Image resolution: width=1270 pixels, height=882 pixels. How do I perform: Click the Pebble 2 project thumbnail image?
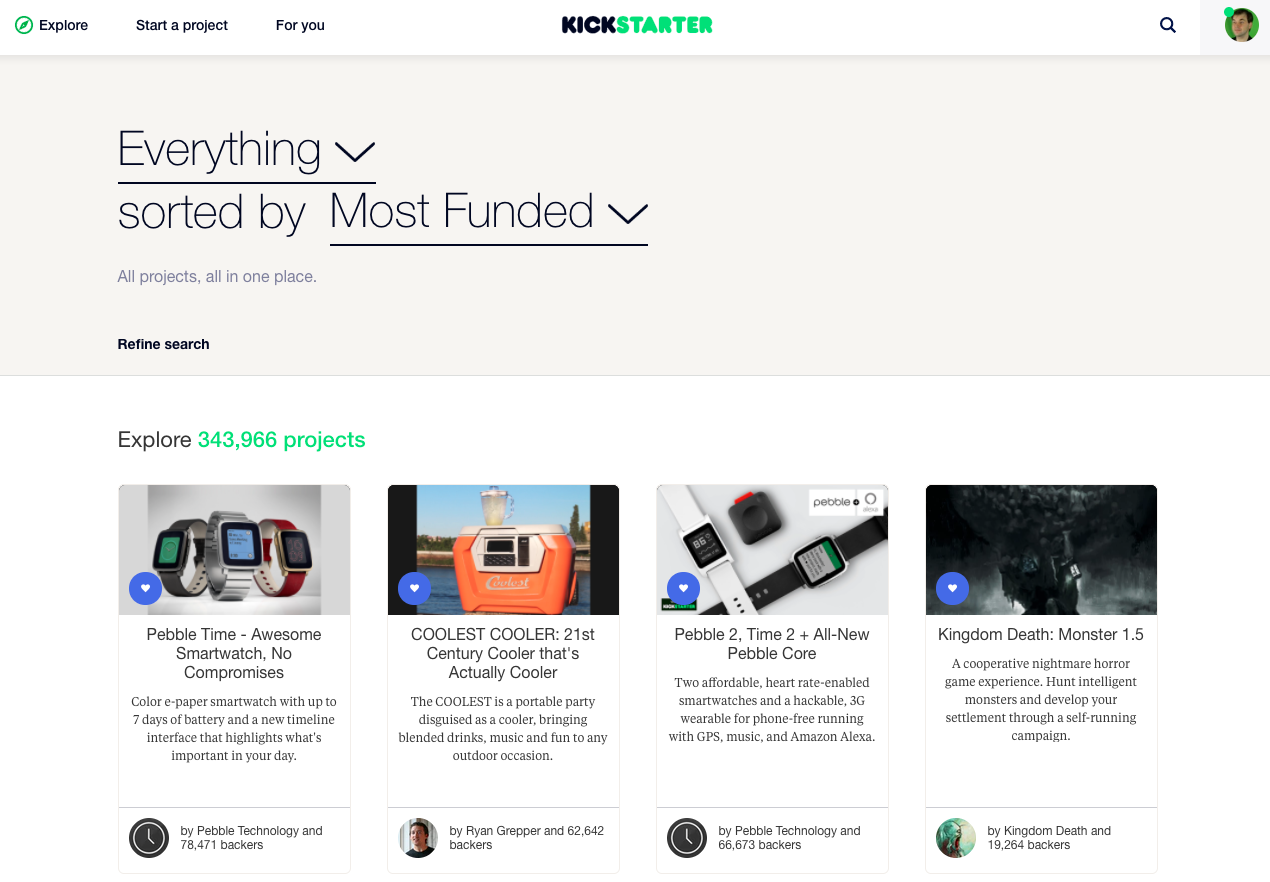coord(772,550)
